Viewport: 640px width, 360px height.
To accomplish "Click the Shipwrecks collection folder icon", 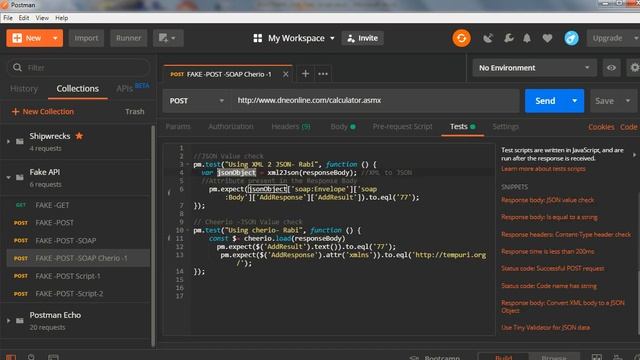I will [x=20, y=141].
